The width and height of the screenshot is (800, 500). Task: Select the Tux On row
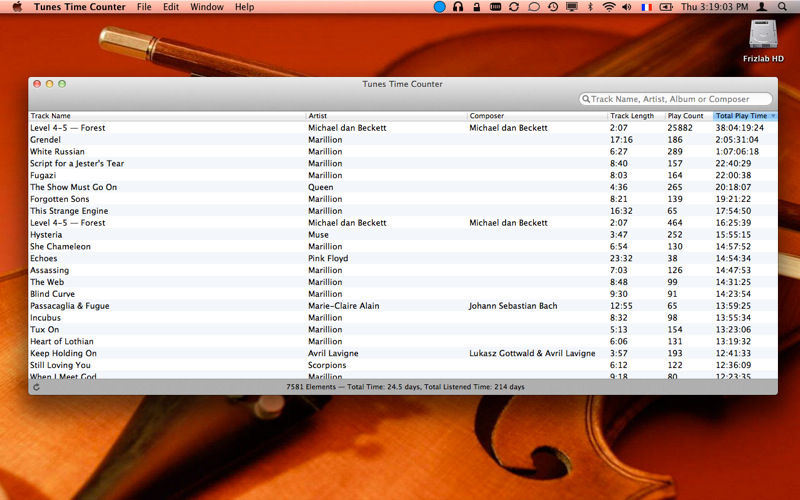(x=403, y=329)
